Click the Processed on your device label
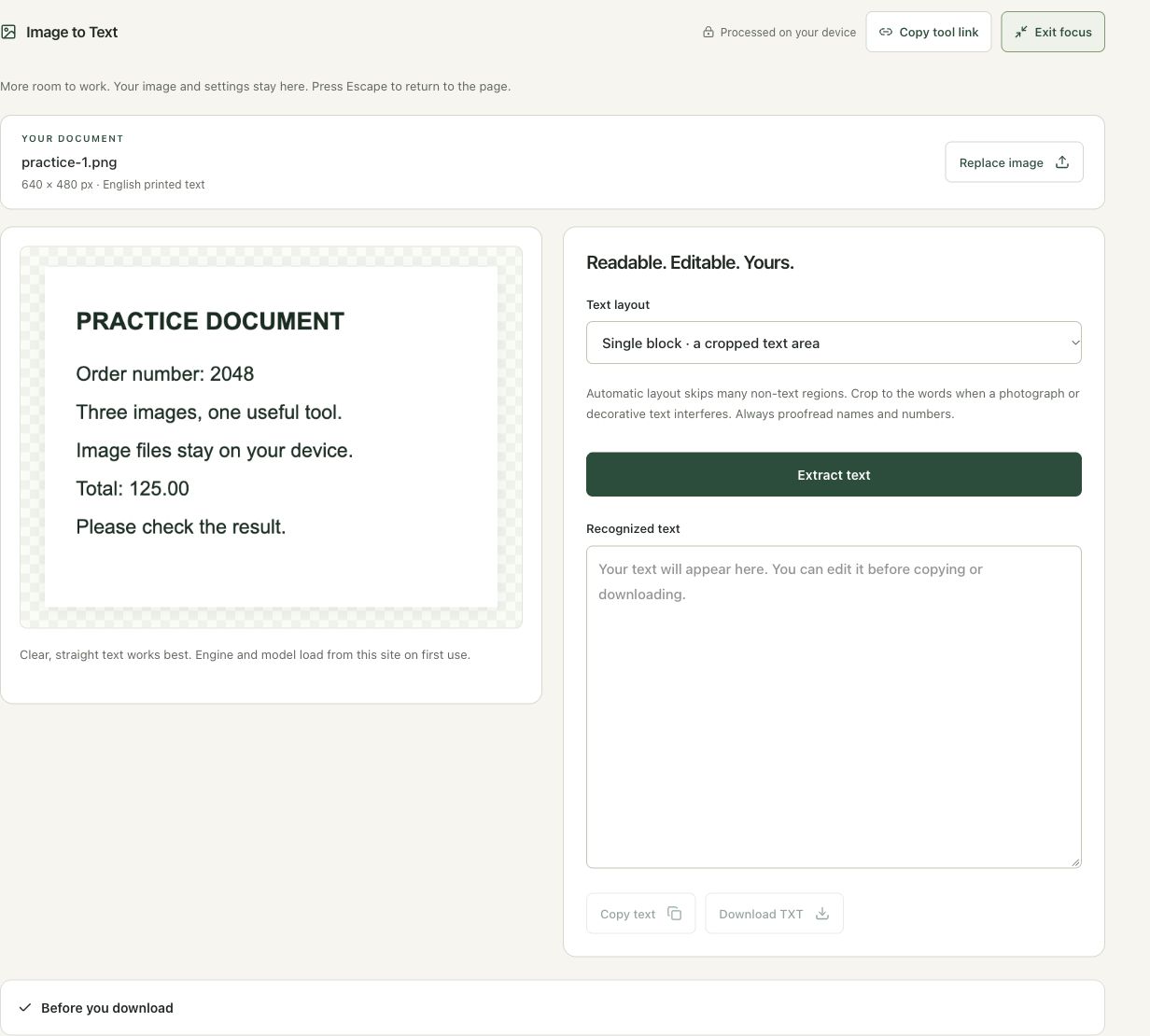This screenshot has height=1036, width=1150. tap(788, 32)
